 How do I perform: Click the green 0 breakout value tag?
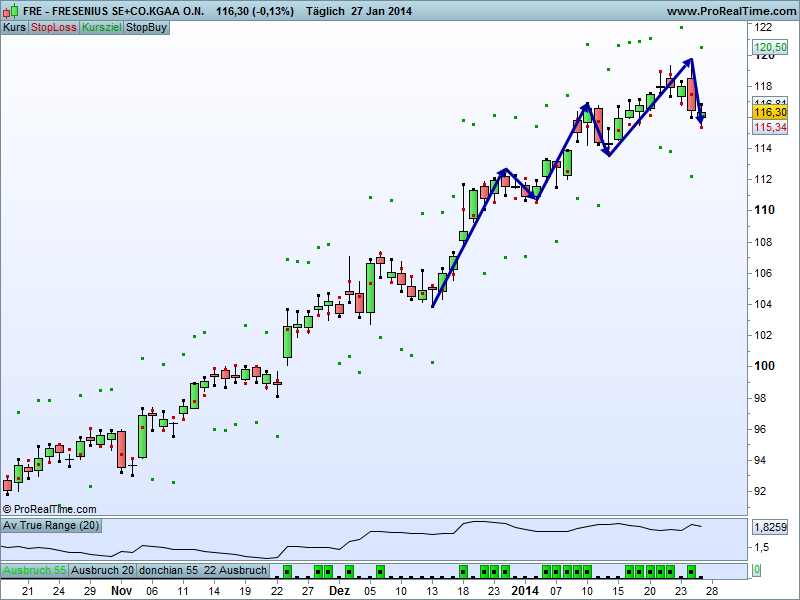(x=757, y=570)
